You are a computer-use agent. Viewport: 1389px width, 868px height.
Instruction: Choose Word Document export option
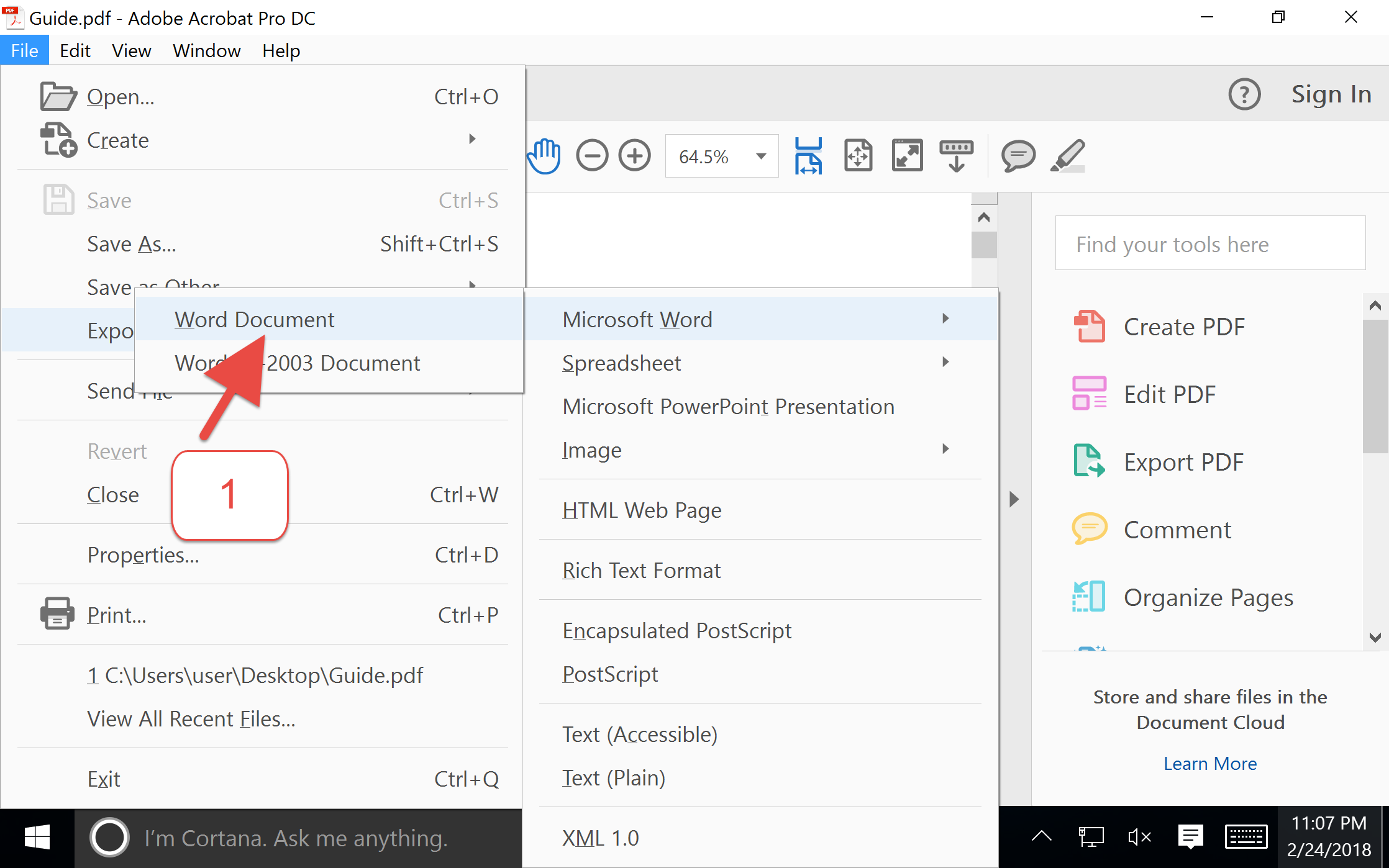[x=329, y=319]
